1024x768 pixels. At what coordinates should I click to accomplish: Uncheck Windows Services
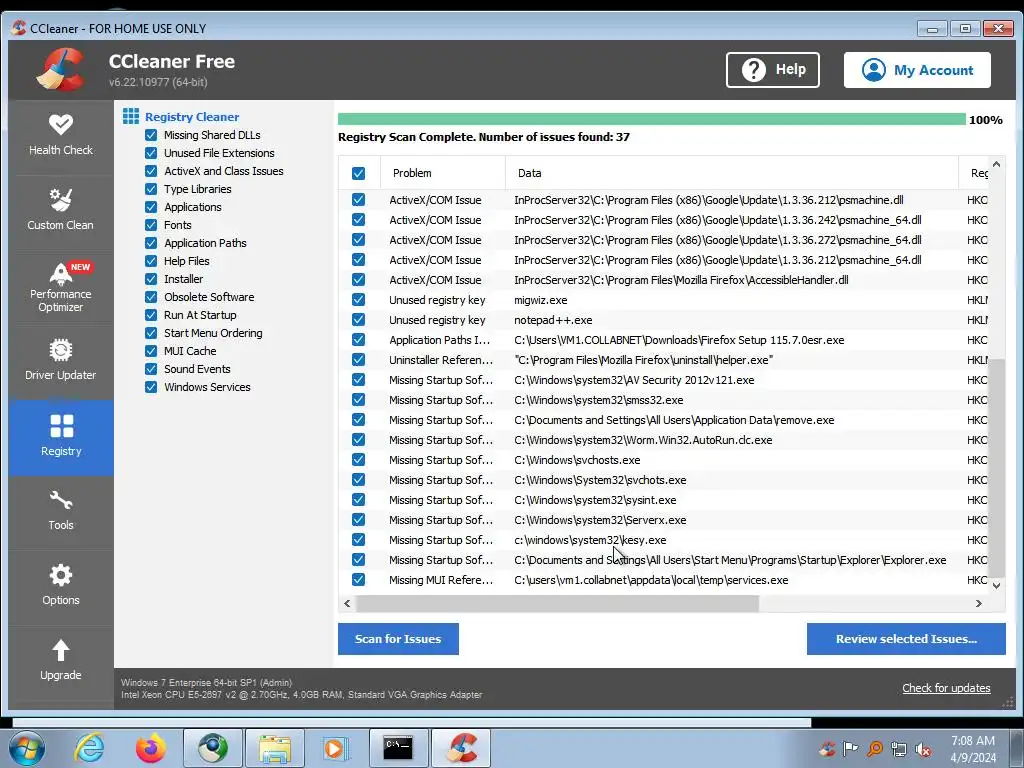pyautogui.click(x=151, y=387)
